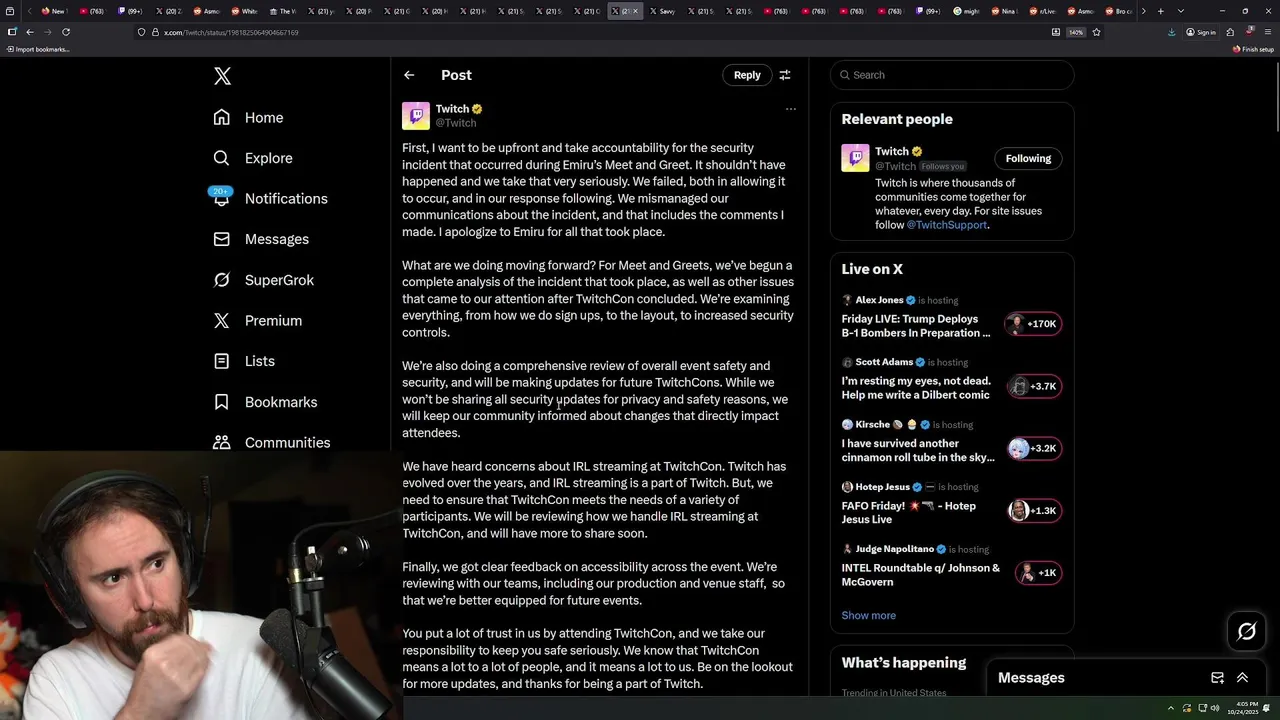Open Communities in the sidebar

click(271, 442)
